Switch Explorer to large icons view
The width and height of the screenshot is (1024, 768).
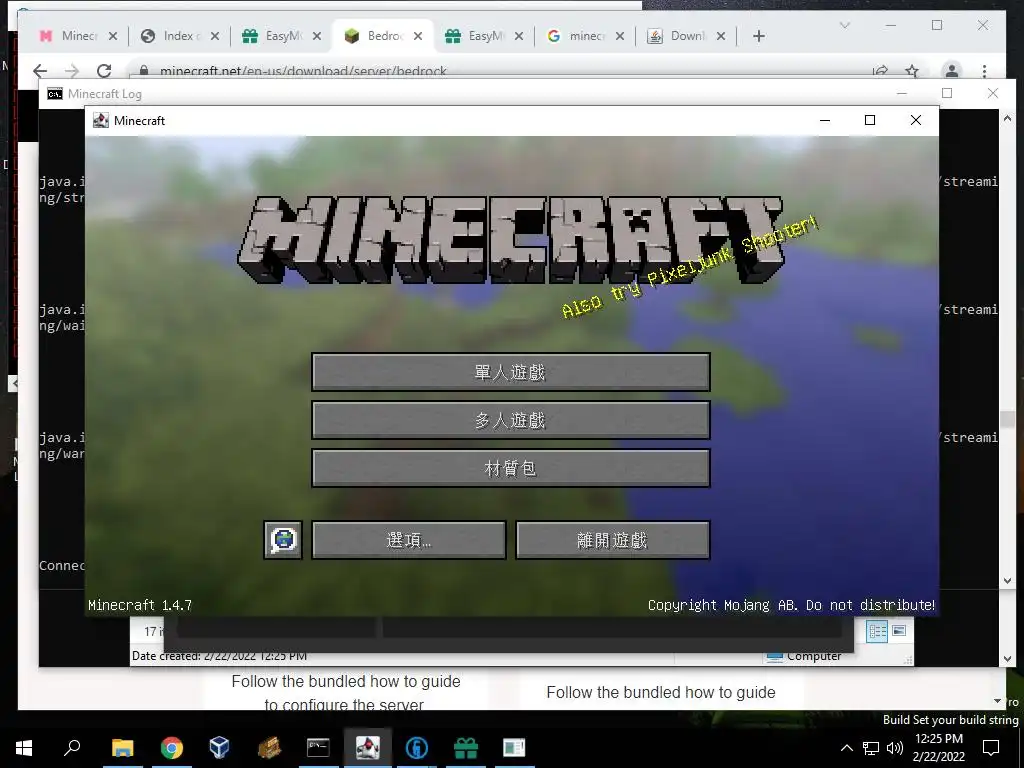899,631
